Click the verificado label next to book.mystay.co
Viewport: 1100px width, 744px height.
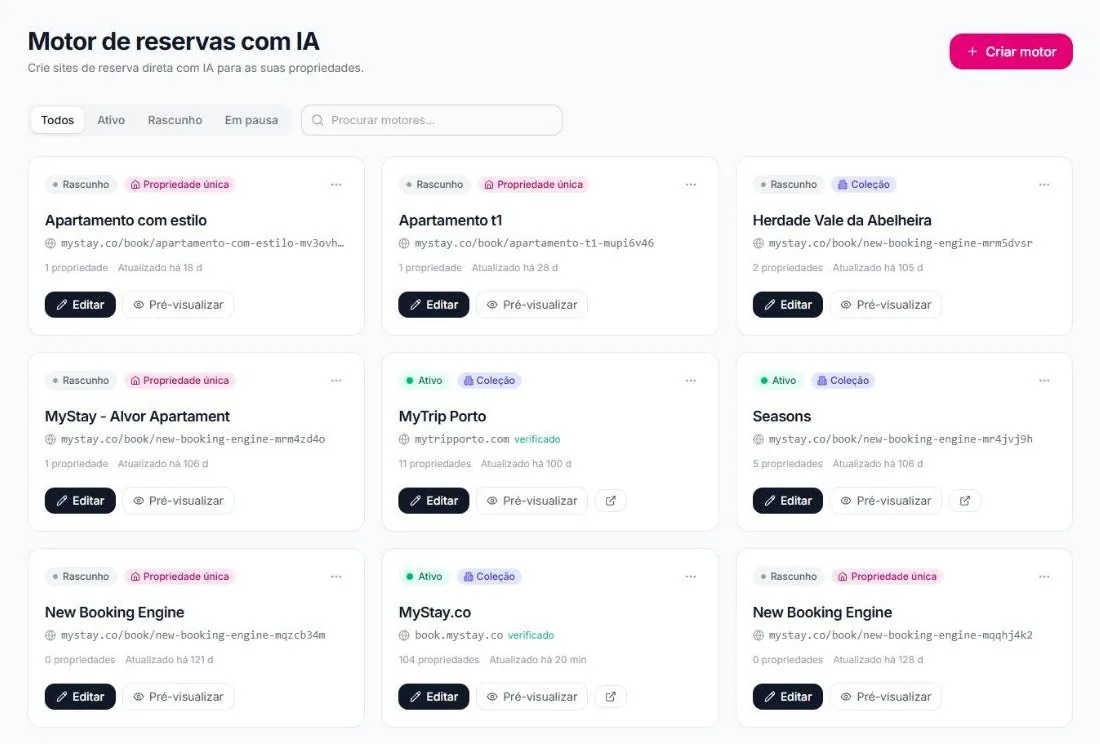click(531, 635)
